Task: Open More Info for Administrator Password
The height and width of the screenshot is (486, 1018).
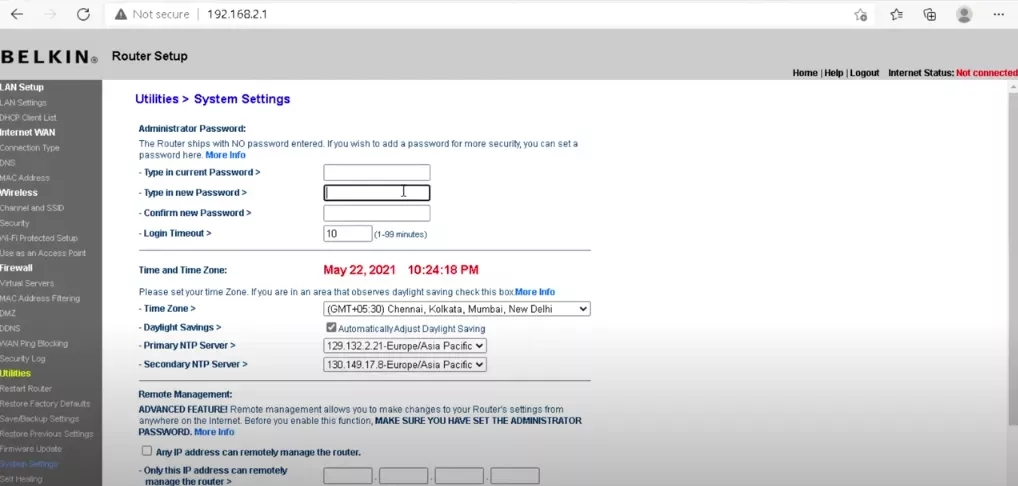Action: click(225, 155)
